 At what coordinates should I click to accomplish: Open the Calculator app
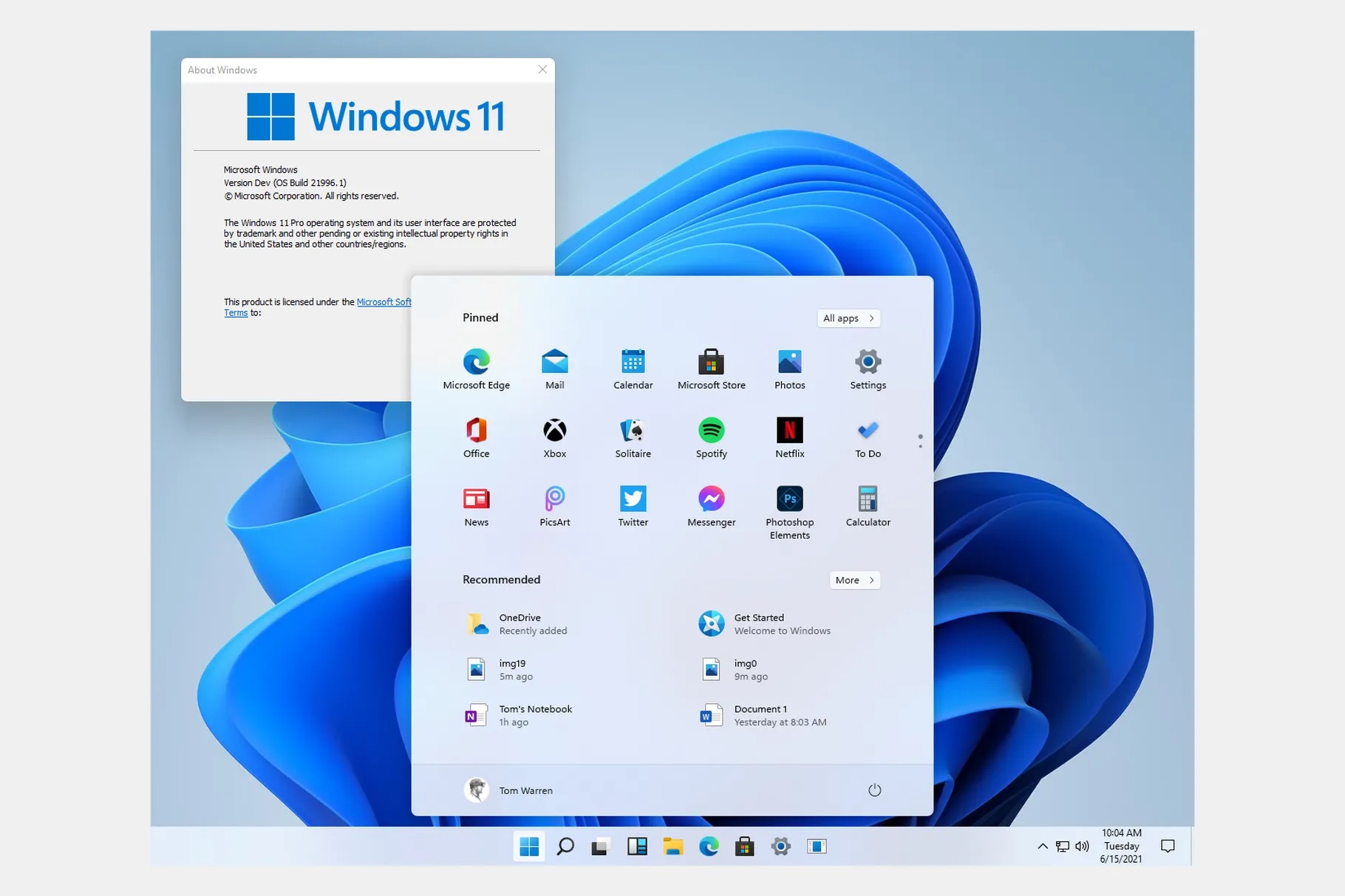(867, 505)
